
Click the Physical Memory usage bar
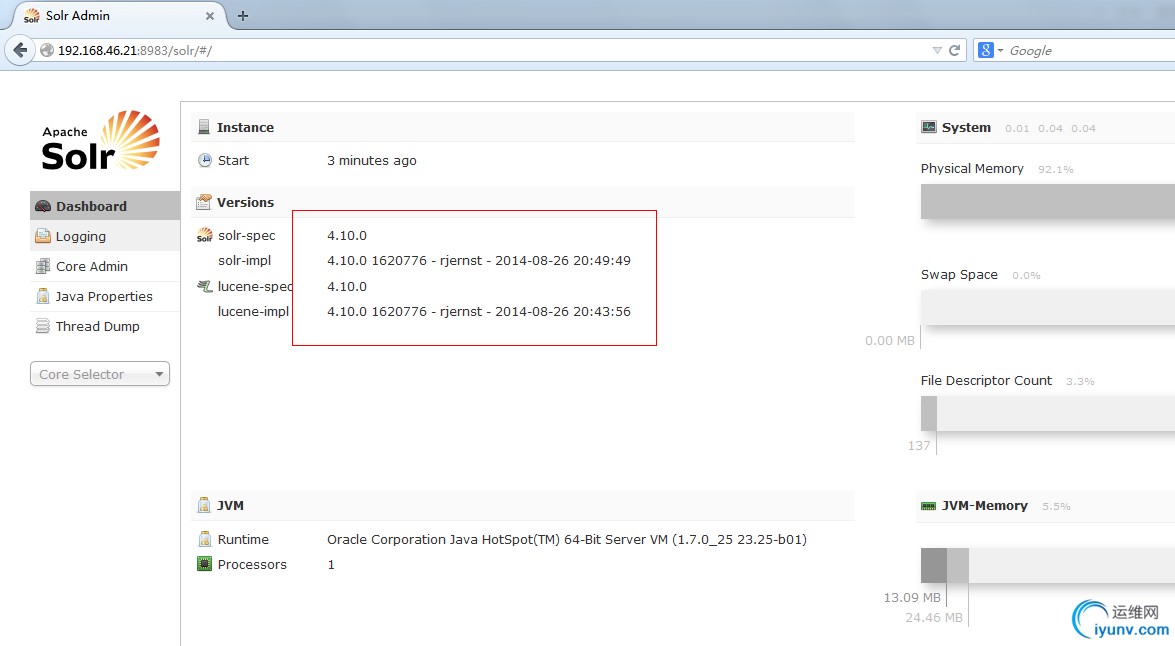coord(1048,202)
